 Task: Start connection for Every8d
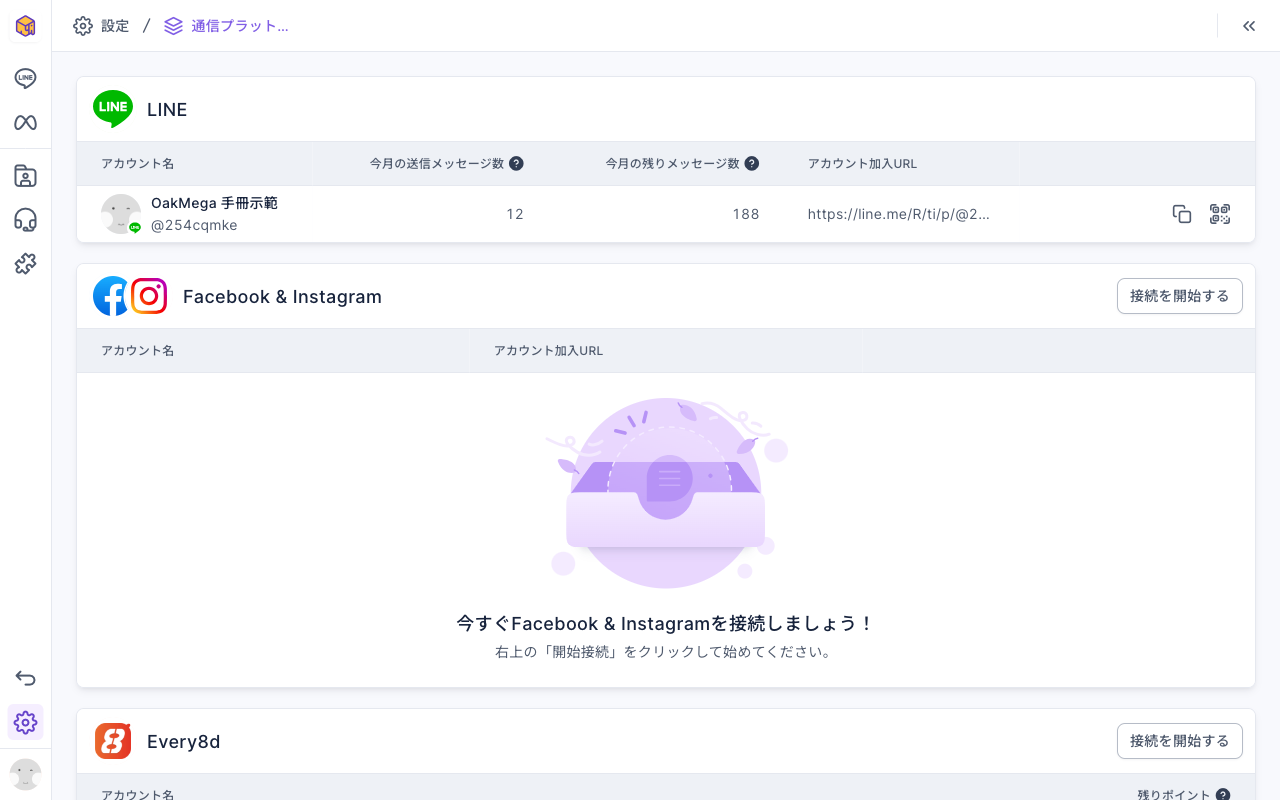coord(1180,741)
